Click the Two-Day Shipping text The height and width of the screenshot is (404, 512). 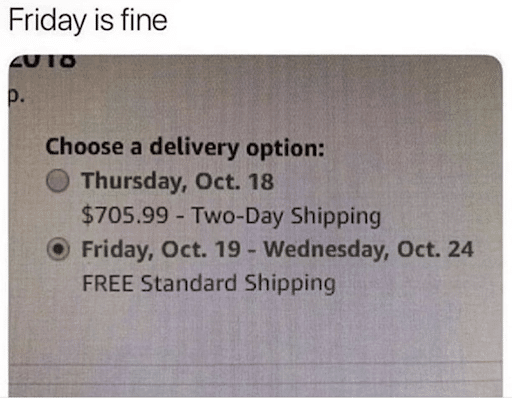[x=286, y=216]
